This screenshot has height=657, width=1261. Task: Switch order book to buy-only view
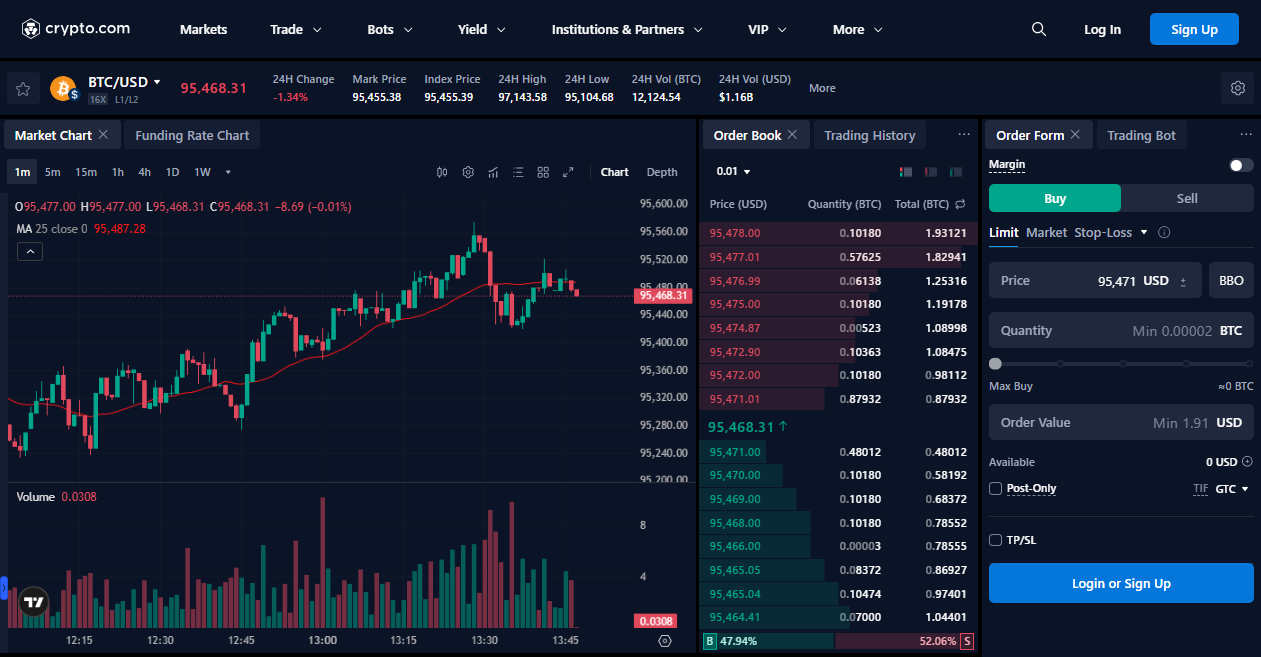point(955,171)
